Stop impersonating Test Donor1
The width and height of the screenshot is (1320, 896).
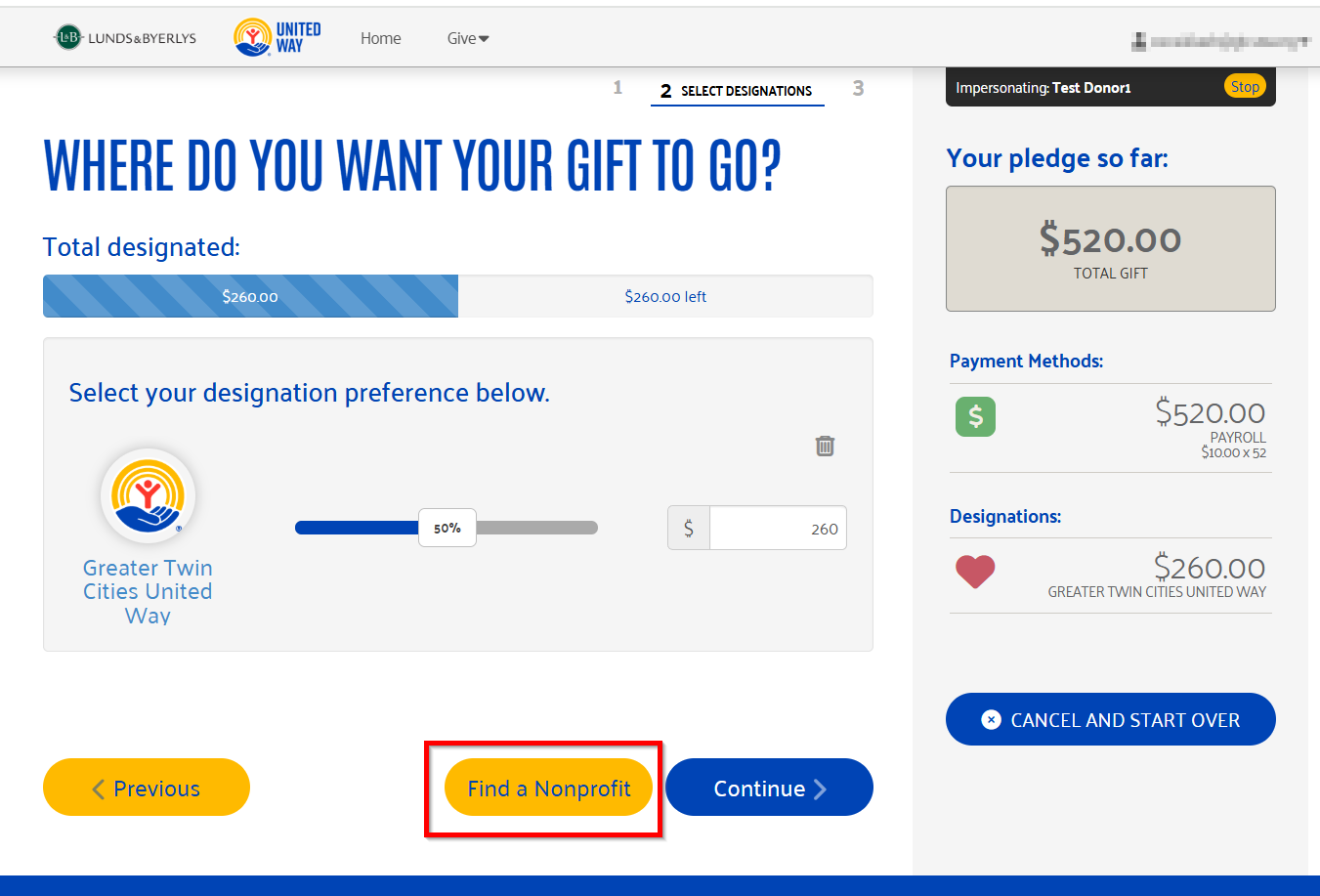1245,86
